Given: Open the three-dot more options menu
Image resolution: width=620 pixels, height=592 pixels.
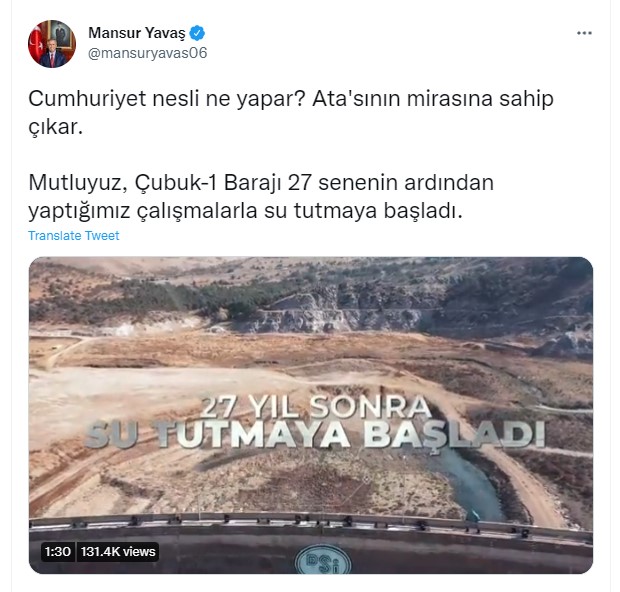Looking at the screenshot, I should coord(584,33).
